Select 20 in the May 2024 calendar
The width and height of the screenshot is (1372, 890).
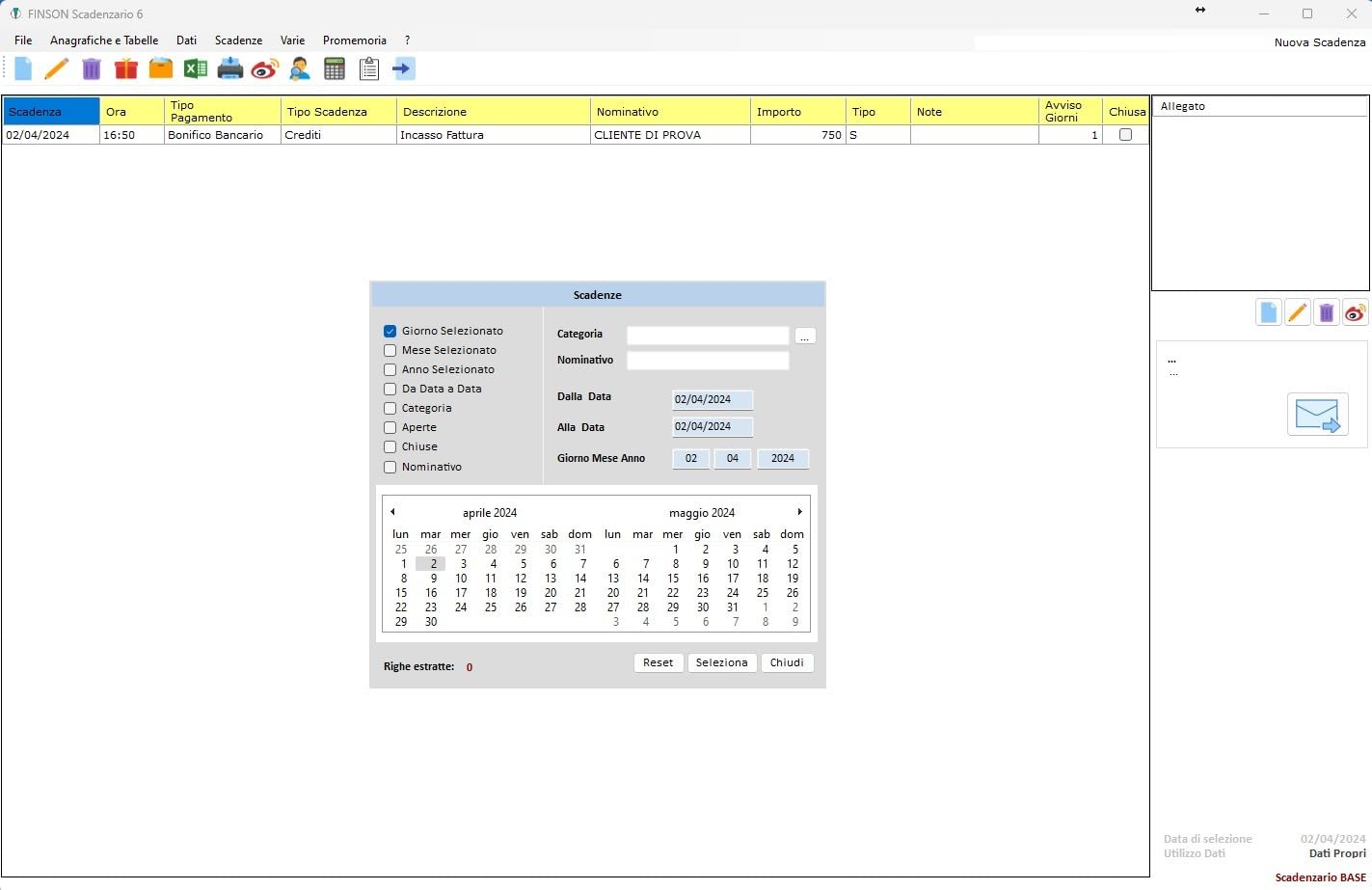pos(613,593)
